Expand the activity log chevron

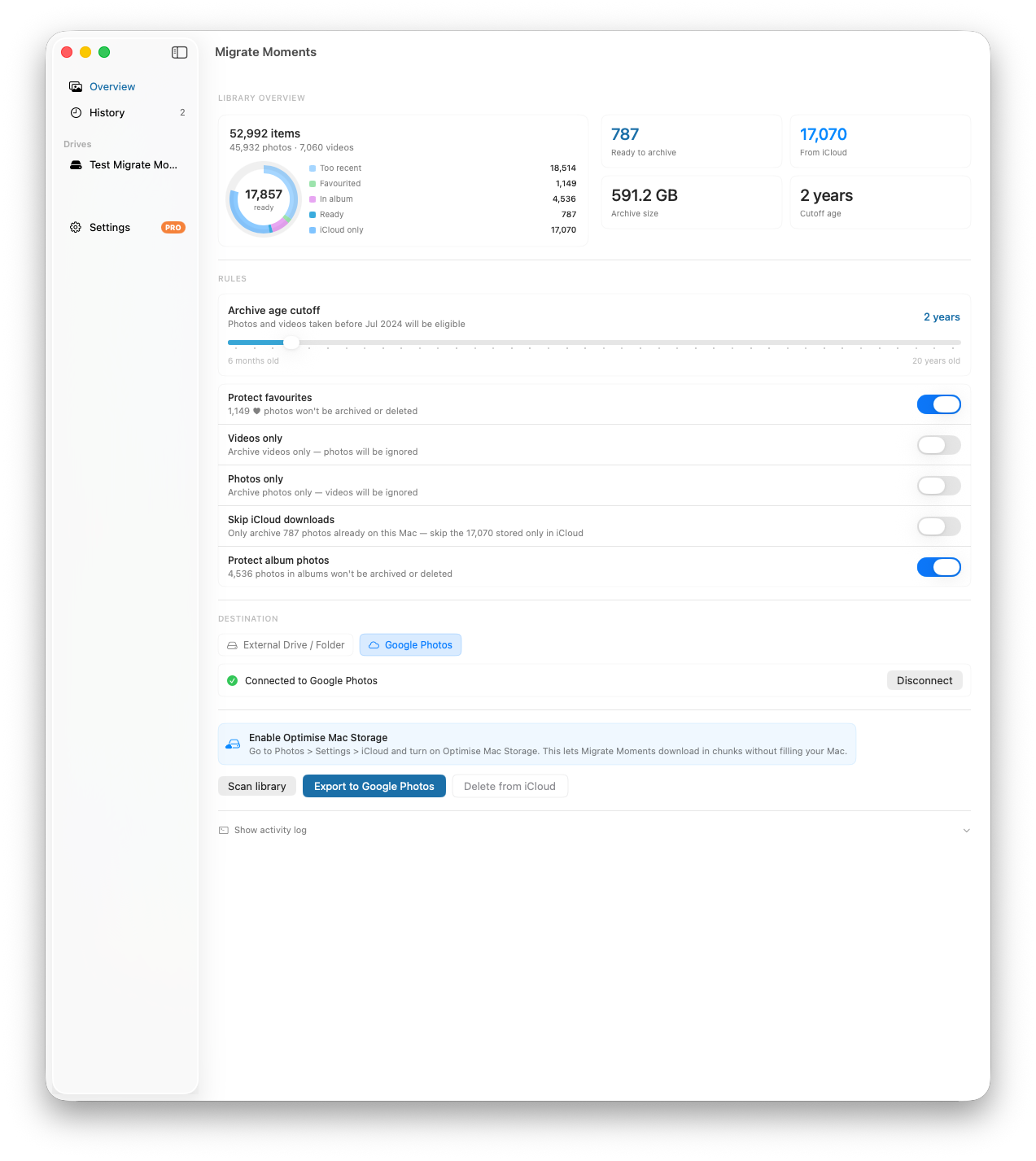pyautogui.click(x=966, y=831)
